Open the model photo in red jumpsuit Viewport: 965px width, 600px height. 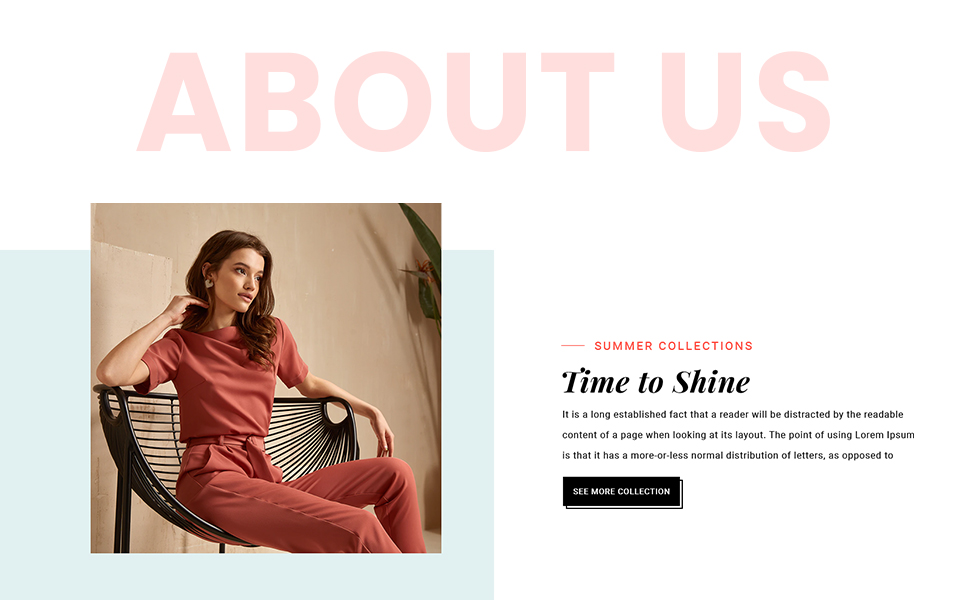(266, 378)
